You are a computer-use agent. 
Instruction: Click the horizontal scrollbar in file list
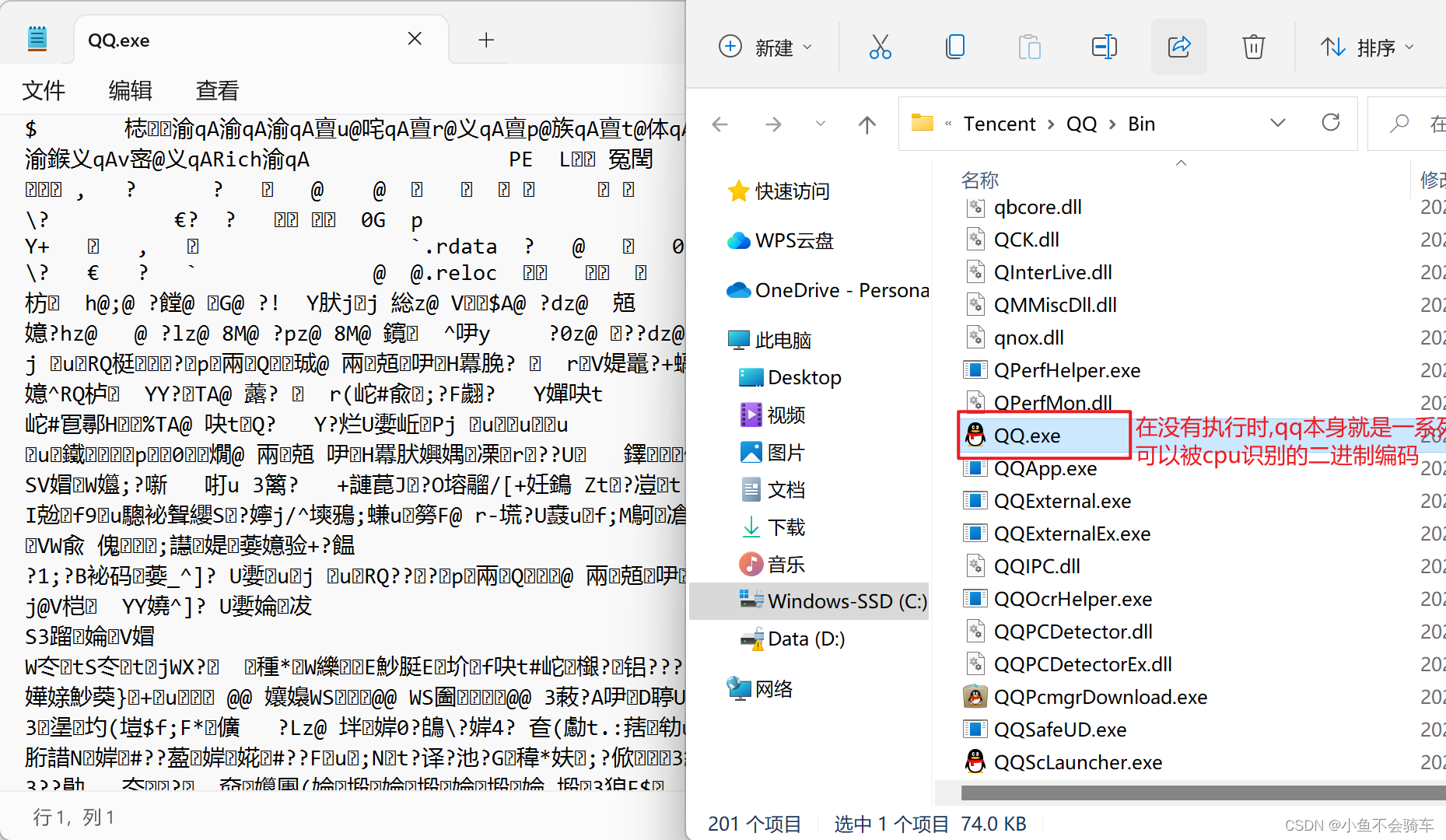1203,793
